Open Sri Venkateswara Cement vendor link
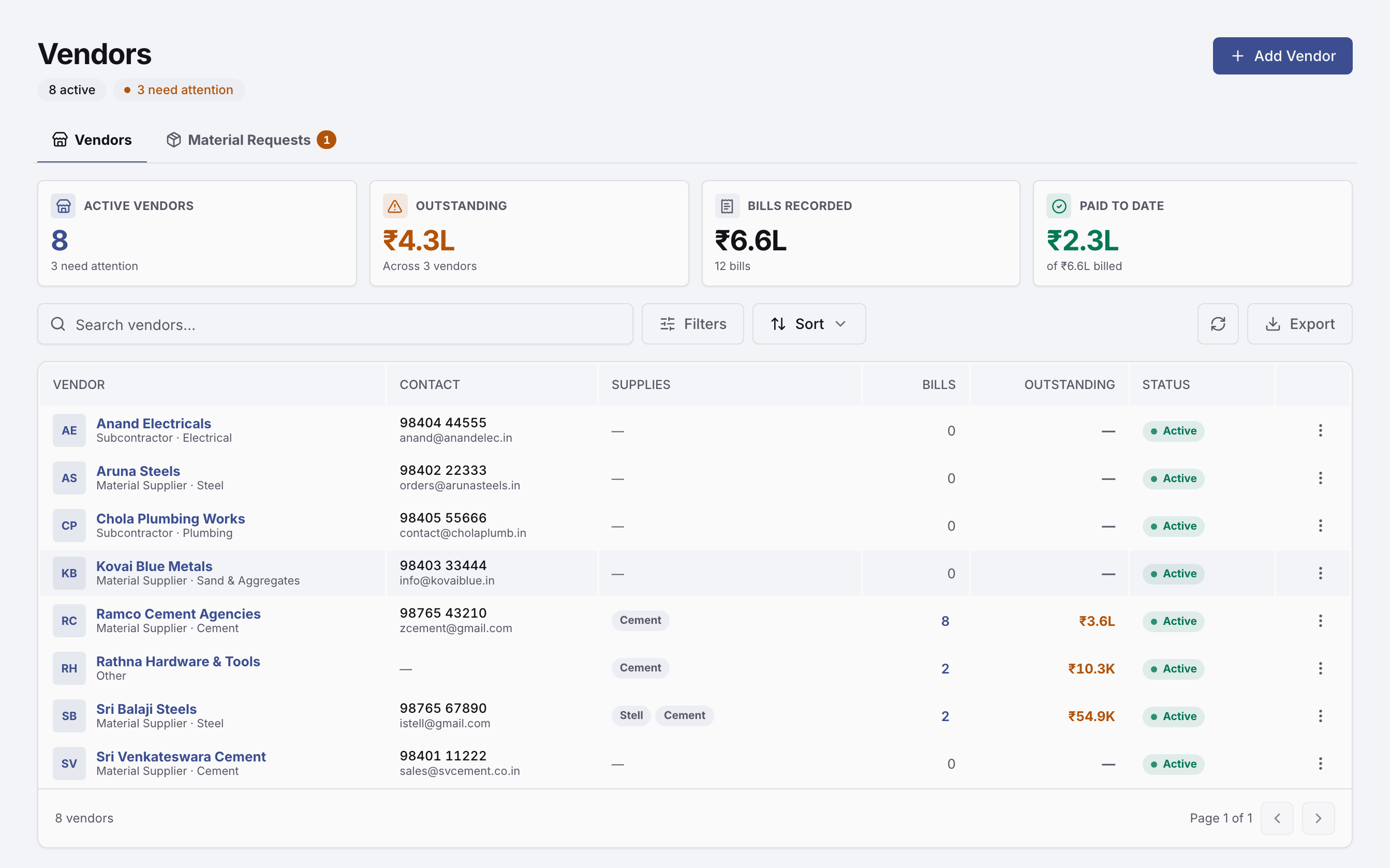 point(181,757)
